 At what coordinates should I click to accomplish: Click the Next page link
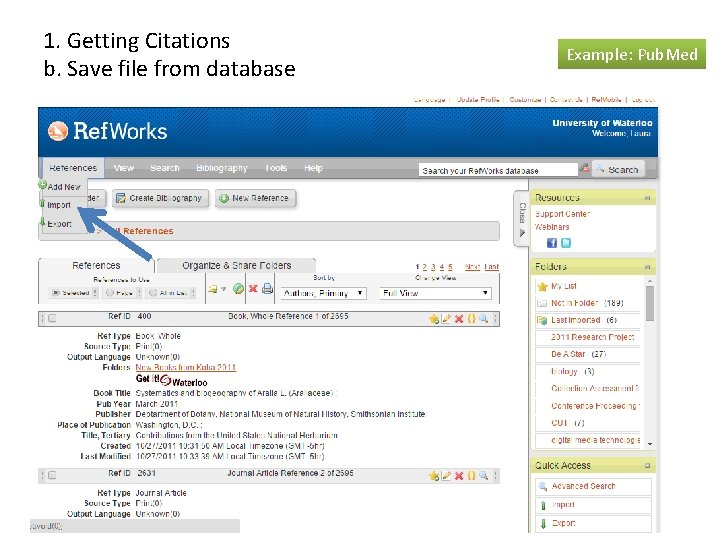pyautogui.click(x=472, y=267)
